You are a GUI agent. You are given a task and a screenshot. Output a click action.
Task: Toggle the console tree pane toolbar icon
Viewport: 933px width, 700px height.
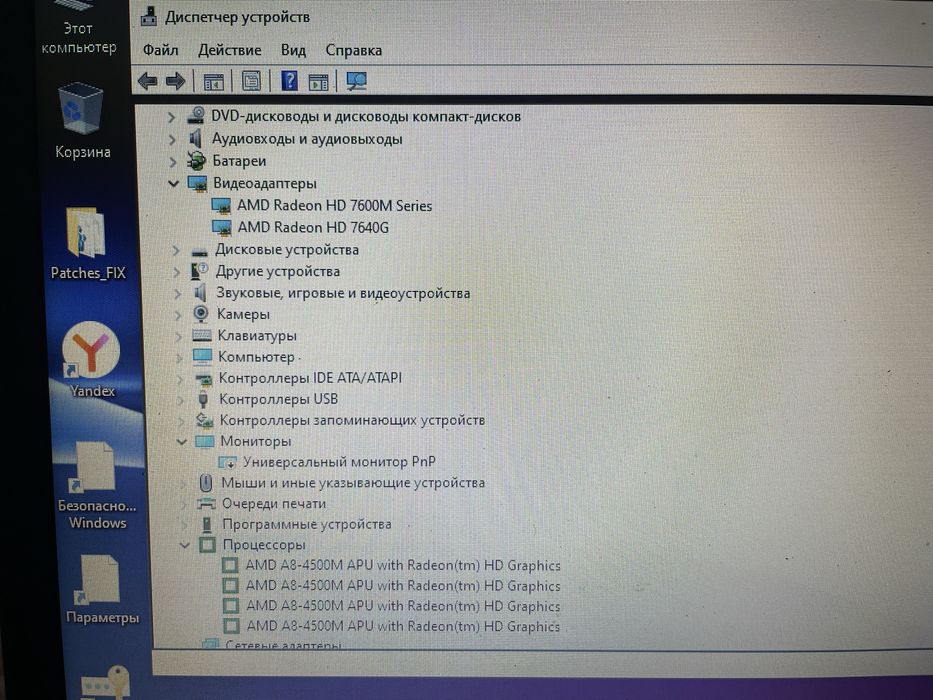(214, 82)
